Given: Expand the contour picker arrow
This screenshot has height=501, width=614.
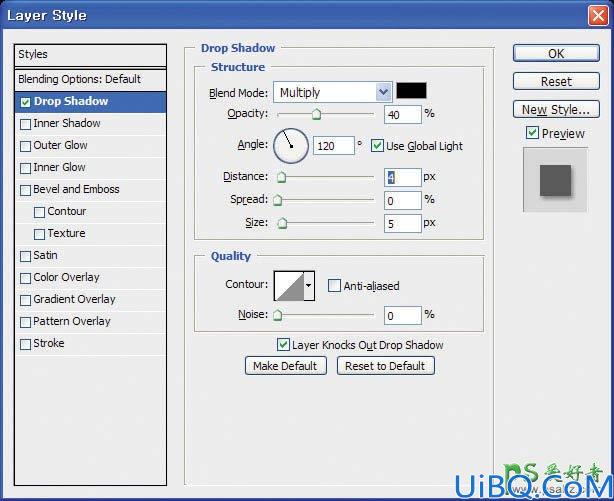Looking at the screenshot, I should 309,286.
